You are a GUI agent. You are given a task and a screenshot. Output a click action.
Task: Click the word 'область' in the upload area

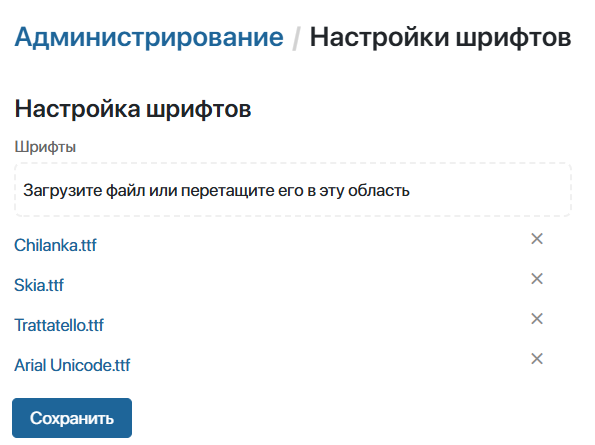click(x=379, y=190)
